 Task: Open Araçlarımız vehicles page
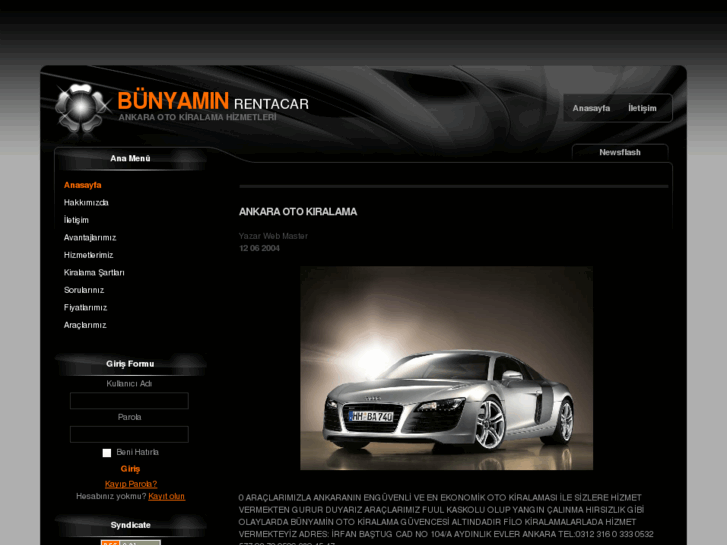[85, 325]
